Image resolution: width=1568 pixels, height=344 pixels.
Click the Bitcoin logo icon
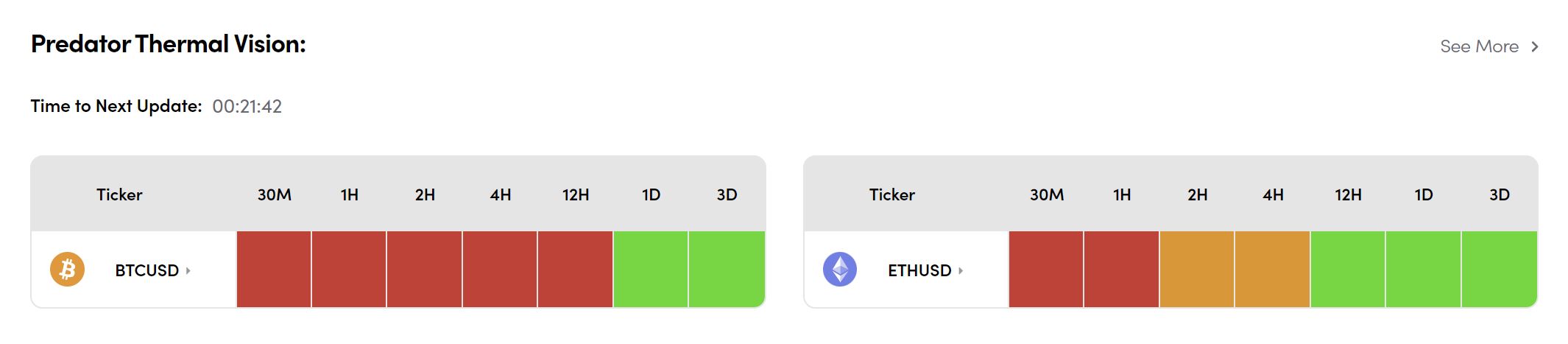(x=67, y=270)
